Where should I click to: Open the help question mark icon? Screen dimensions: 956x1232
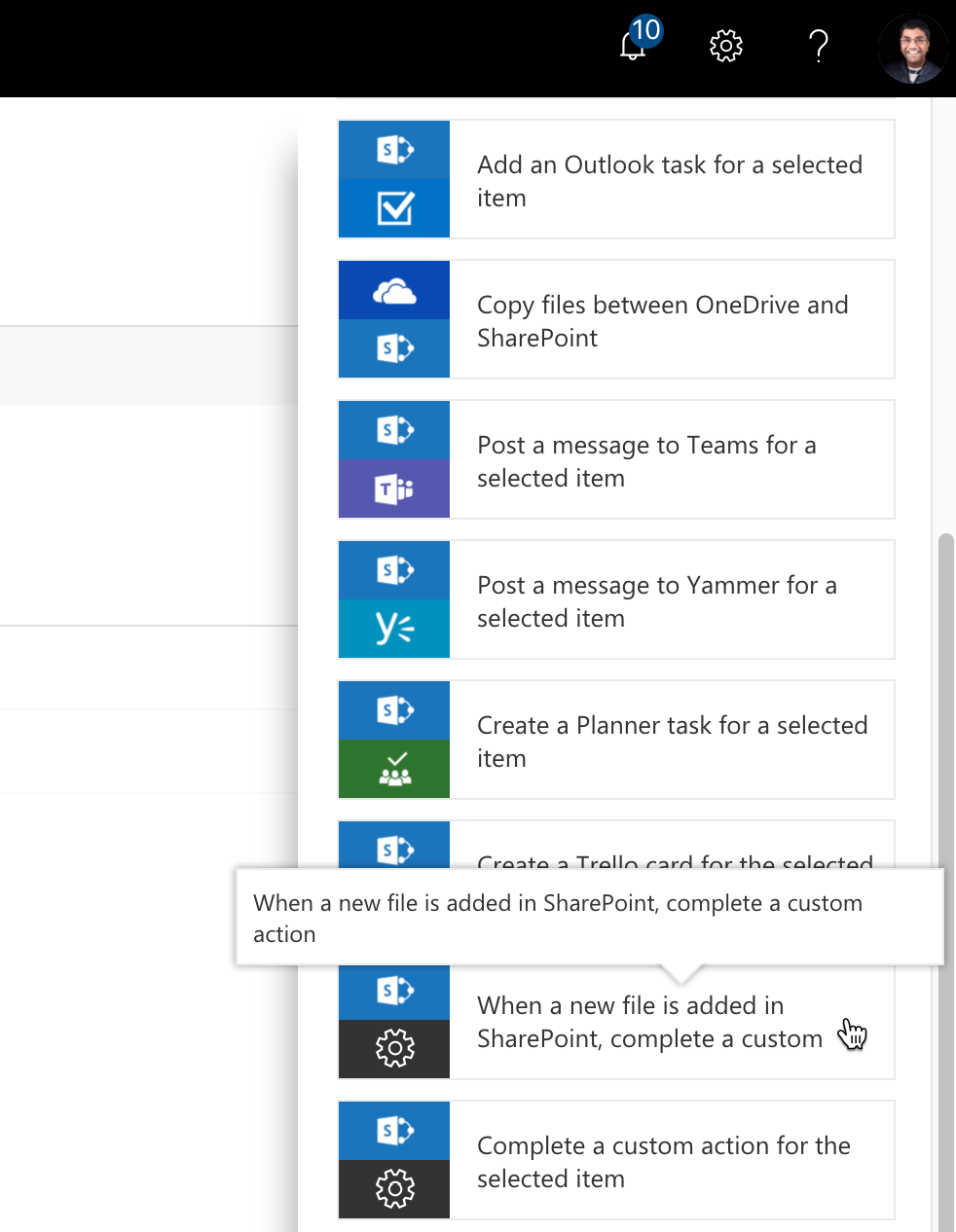coord(819,46)
